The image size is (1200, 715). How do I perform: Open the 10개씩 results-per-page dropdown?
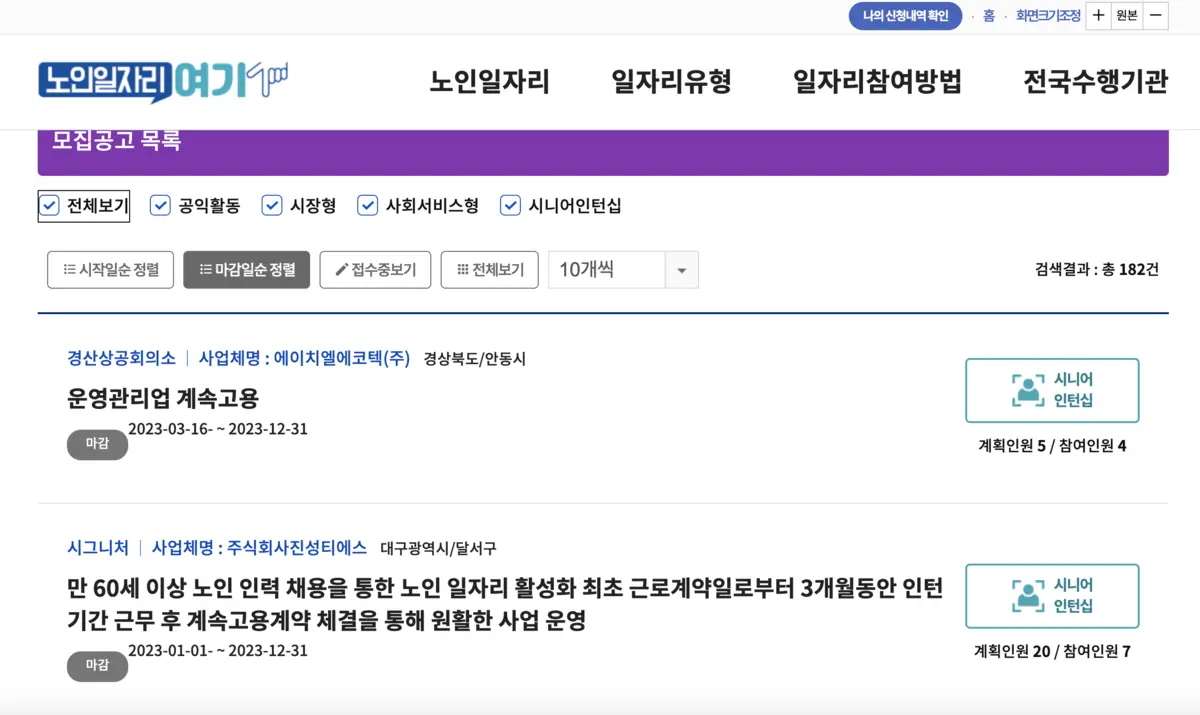(x=682, y=269)
